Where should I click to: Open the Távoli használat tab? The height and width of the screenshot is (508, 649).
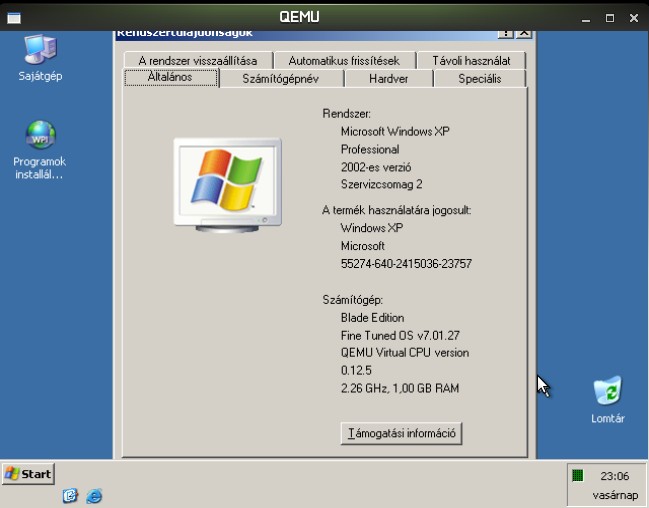click(x=471, y=61)
